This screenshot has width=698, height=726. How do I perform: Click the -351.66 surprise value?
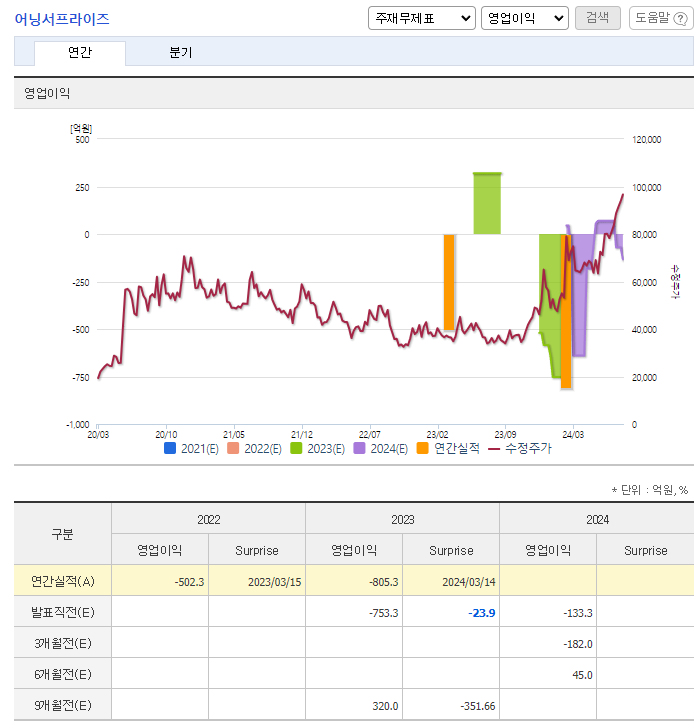pyautogui.click(x=478, y=706)
